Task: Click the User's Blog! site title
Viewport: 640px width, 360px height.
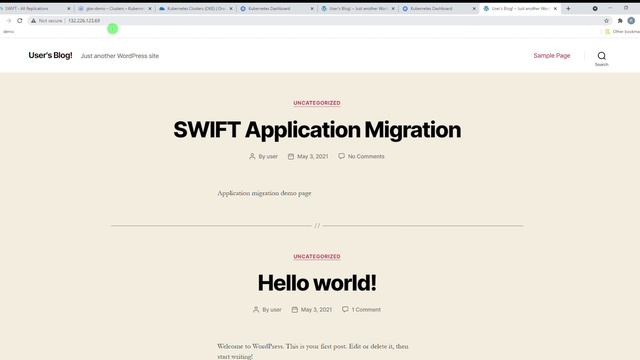Action: [50, 55]
